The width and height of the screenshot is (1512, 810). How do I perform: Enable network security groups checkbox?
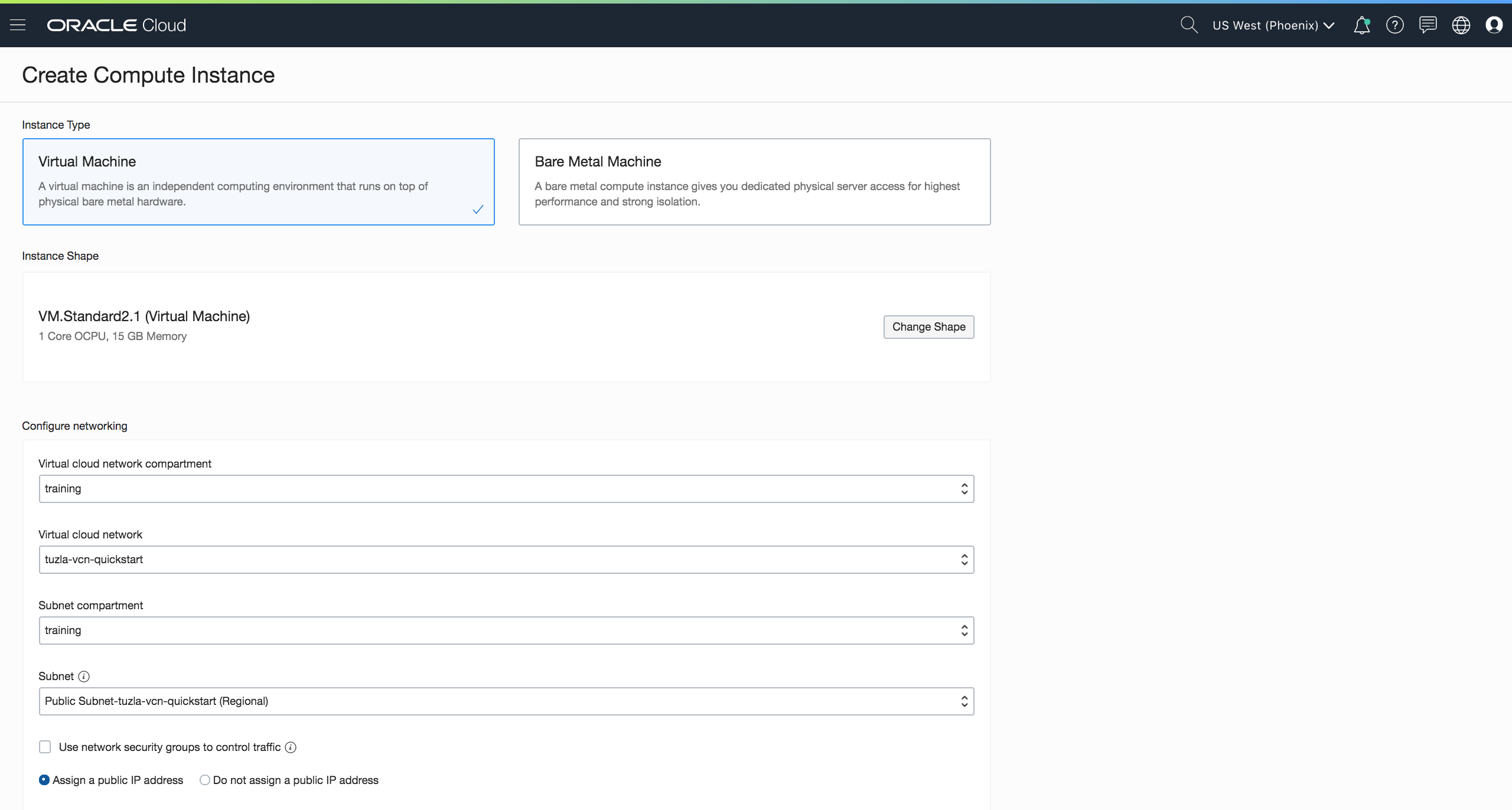click(45, 747)
